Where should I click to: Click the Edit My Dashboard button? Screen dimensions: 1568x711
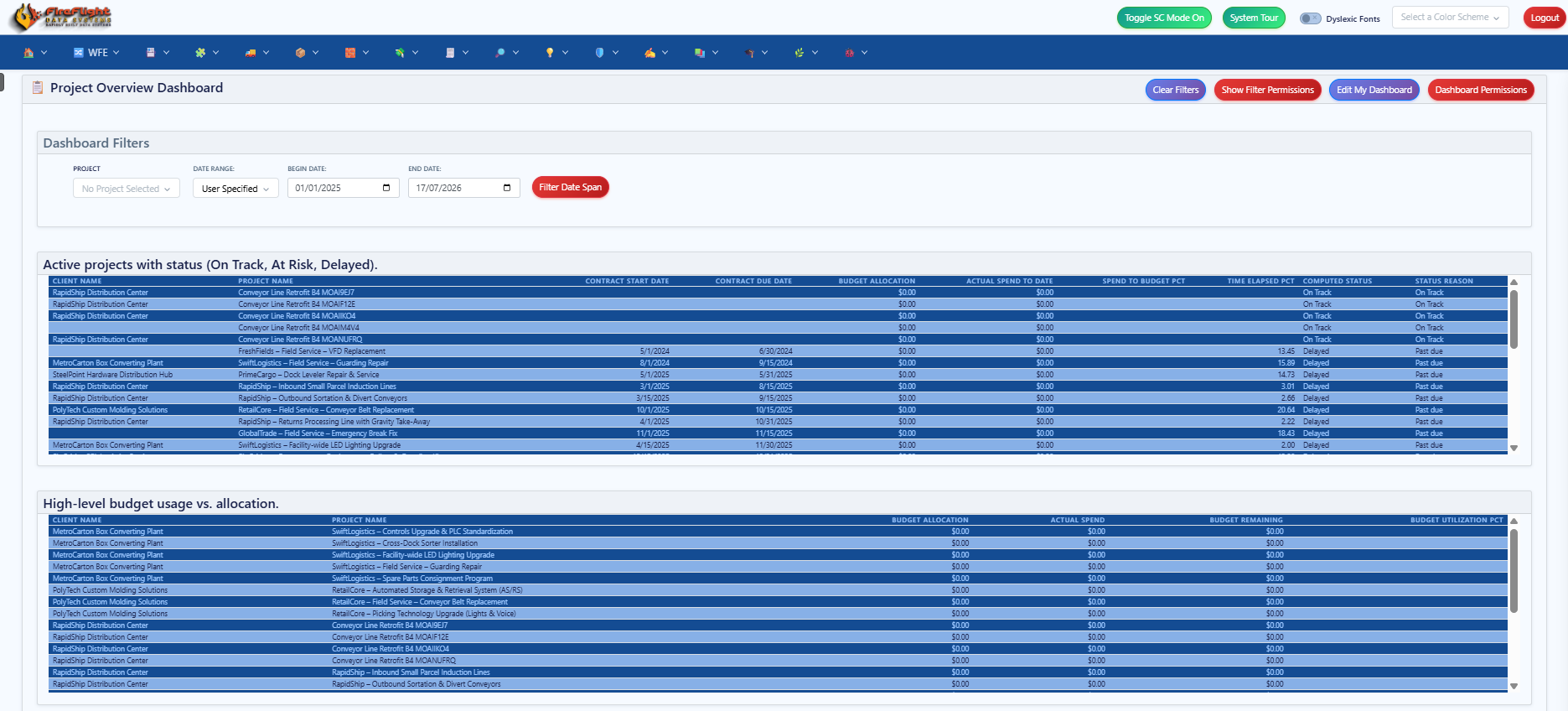click(x=1374, y=90)
